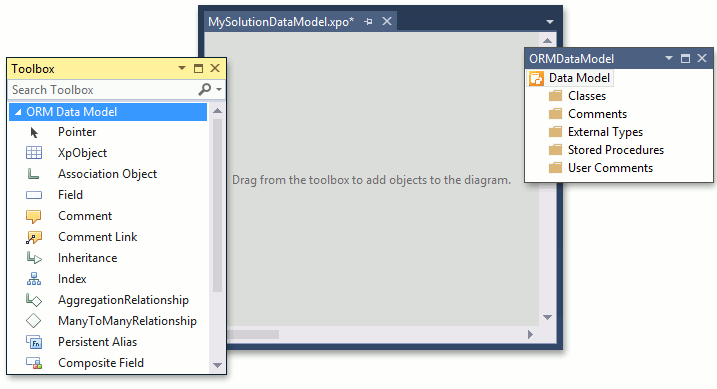This screenshot has height=389, width=717.
Task: Choose the Composite Field icon
Action: pos(34,363)
